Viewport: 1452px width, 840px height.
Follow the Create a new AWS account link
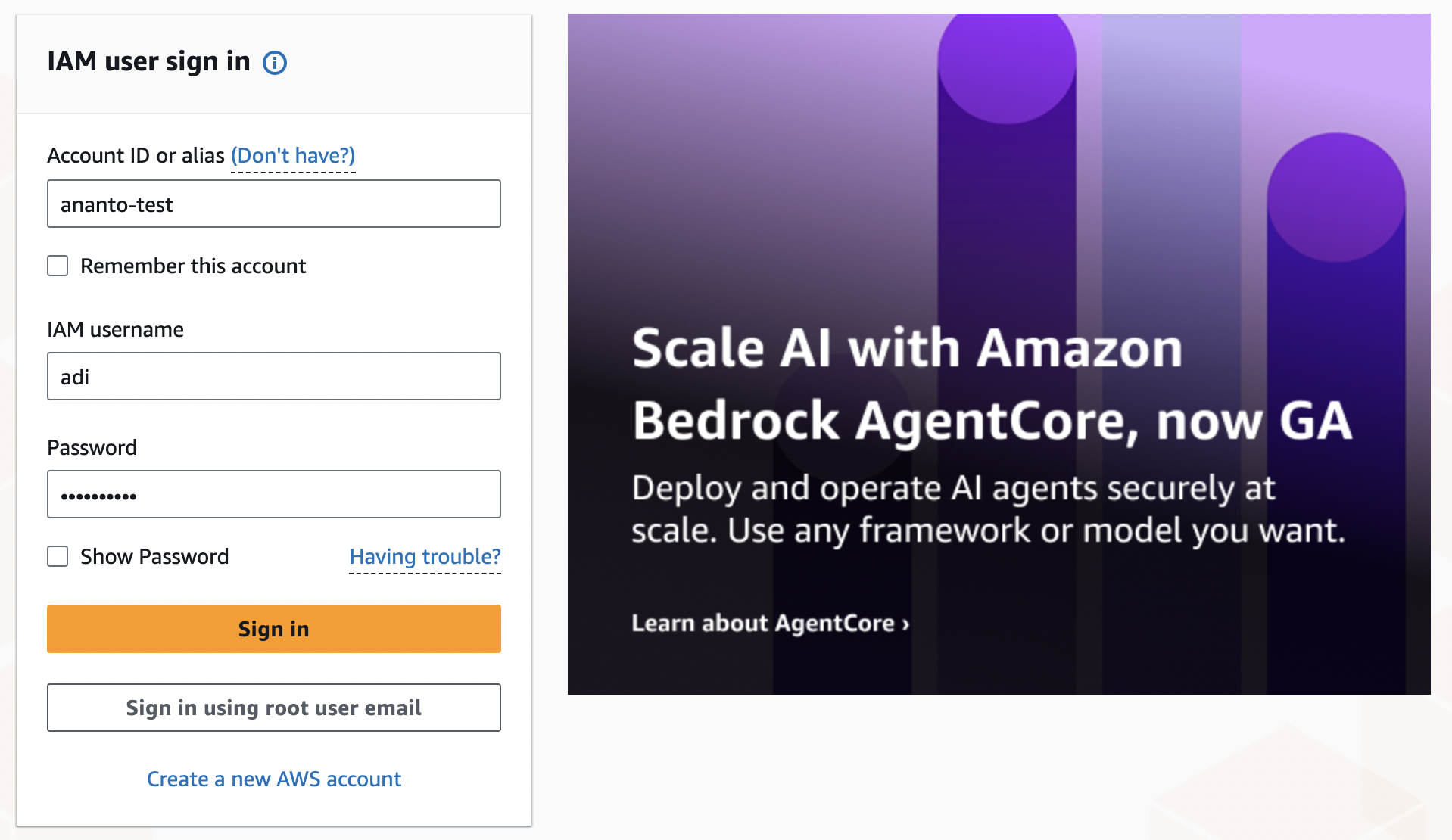(273, 779)
